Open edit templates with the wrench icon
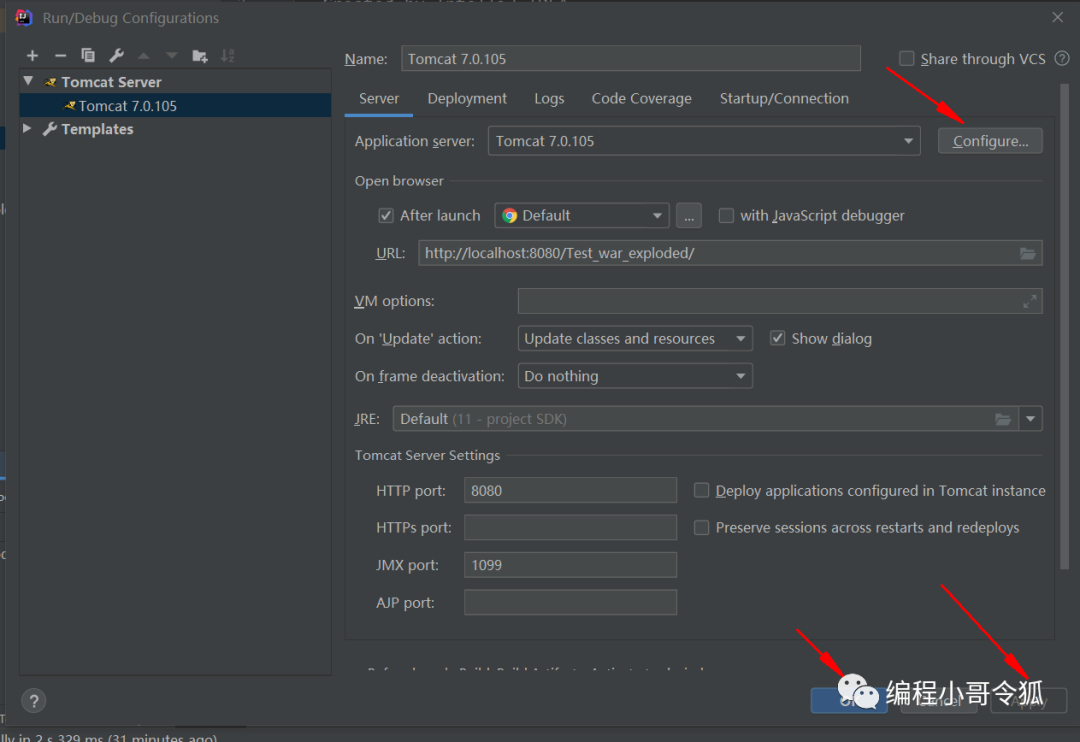This screenshot has height=742, width=1080. (116, 56)
